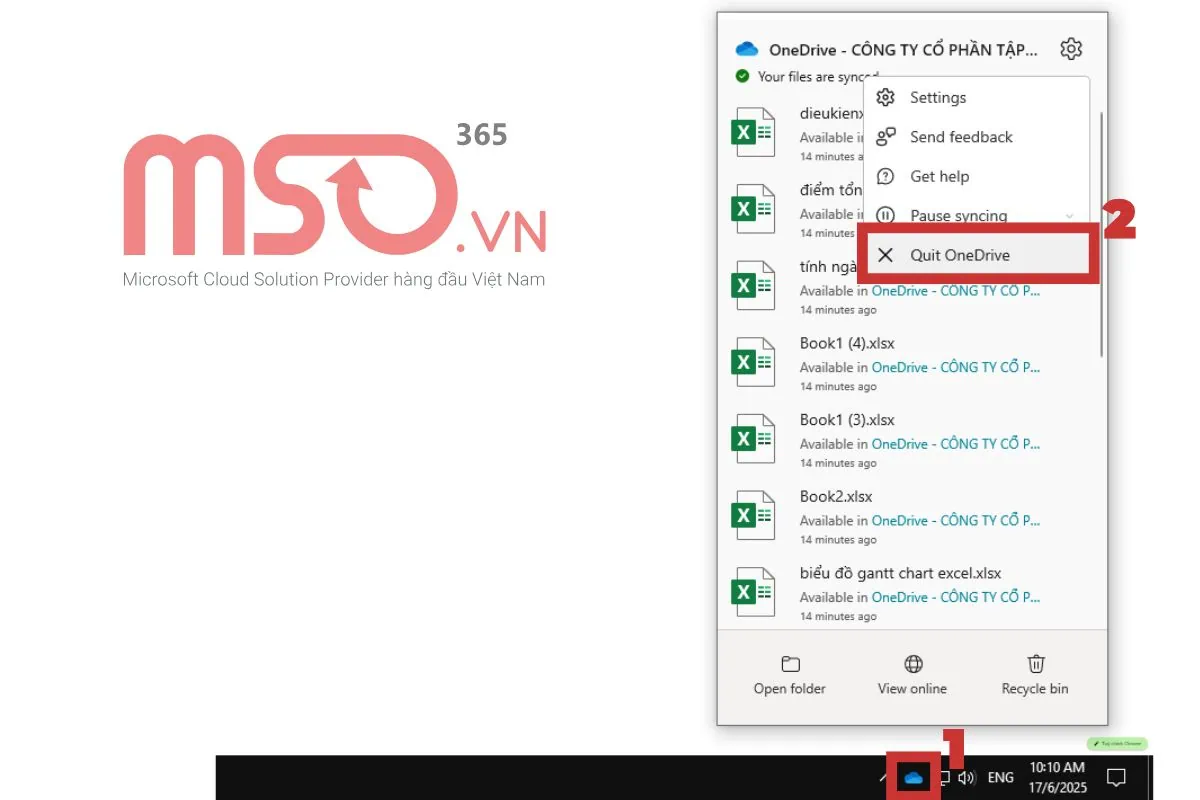Click the Open folder icon
This screenshot has height=800, width=1200.
(x=790, y=665)
